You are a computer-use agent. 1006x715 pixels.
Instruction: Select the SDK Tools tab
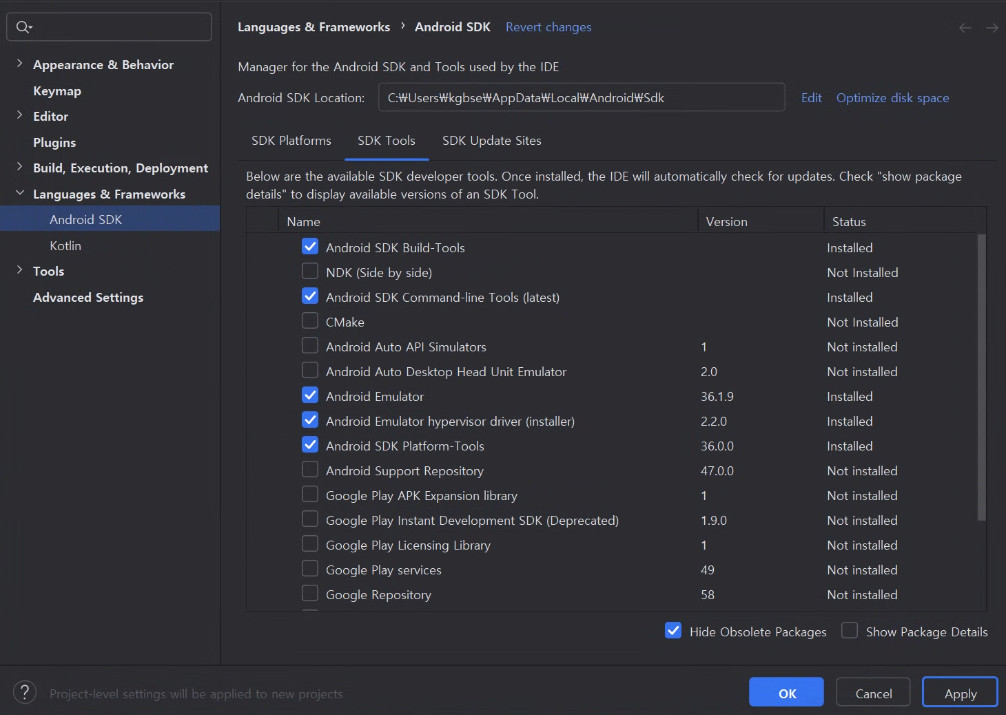[x=386, y=141]
